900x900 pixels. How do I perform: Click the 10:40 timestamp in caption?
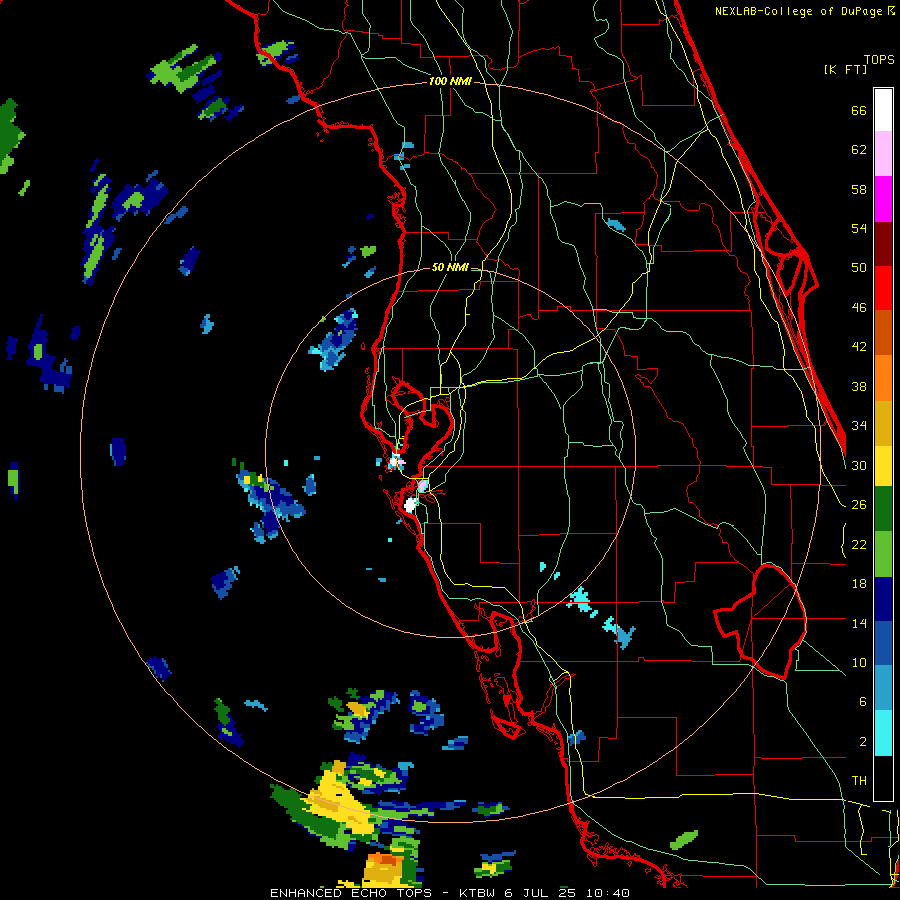click(608, 893)
